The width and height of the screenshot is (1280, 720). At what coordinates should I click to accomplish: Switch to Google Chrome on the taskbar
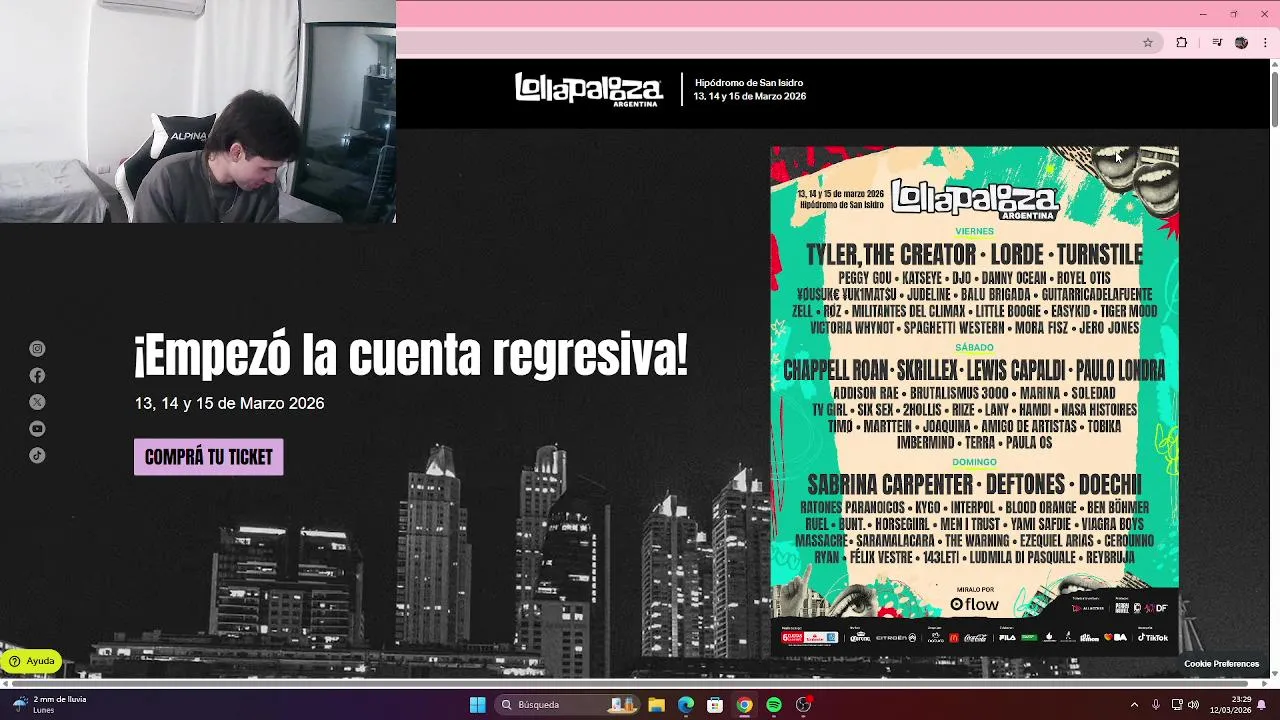click(x=744, y=705)
